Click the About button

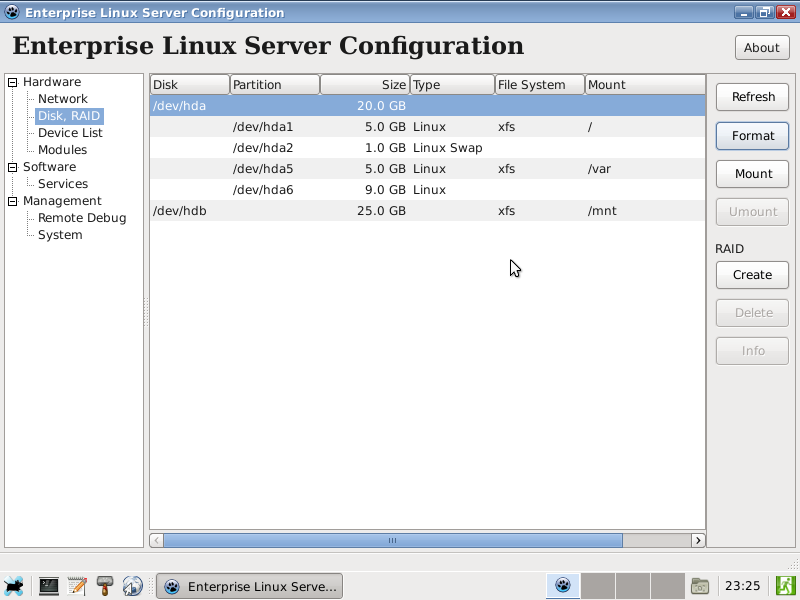point(762,48)
